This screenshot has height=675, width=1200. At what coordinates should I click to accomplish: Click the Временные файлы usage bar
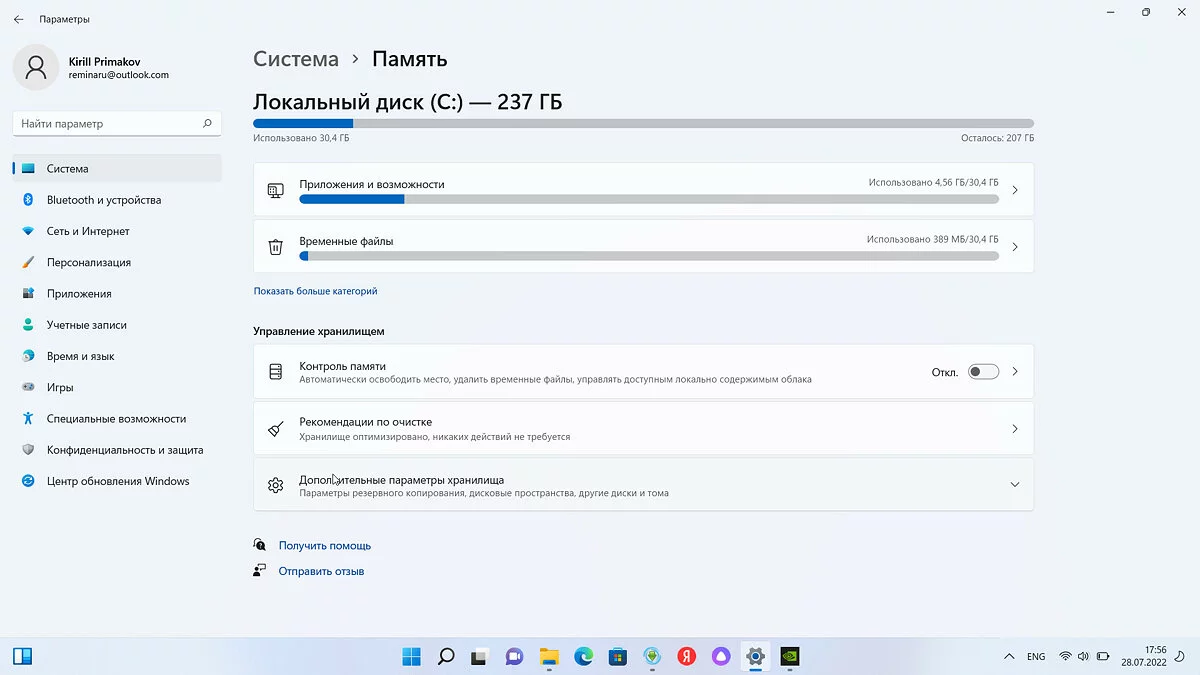coord(649,256)
